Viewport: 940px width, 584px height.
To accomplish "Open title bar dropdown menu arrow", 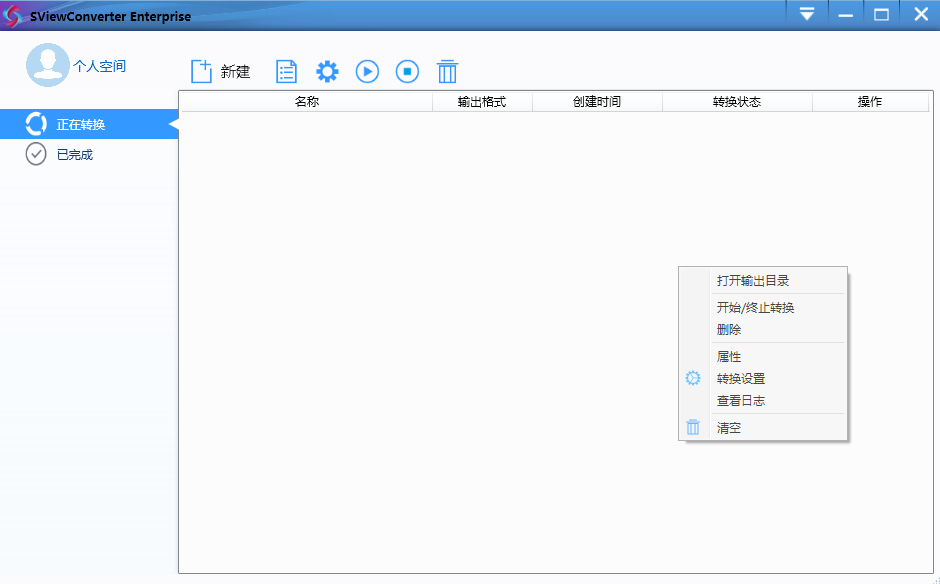I will coord(807,14).
